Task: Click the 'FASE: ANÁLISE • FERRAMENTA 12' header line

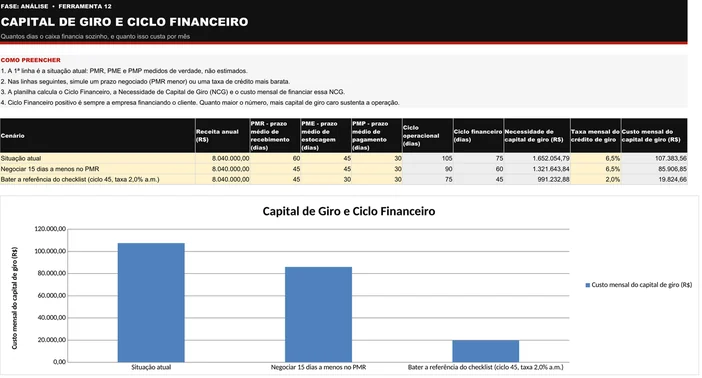Action: tap(56, 6)
